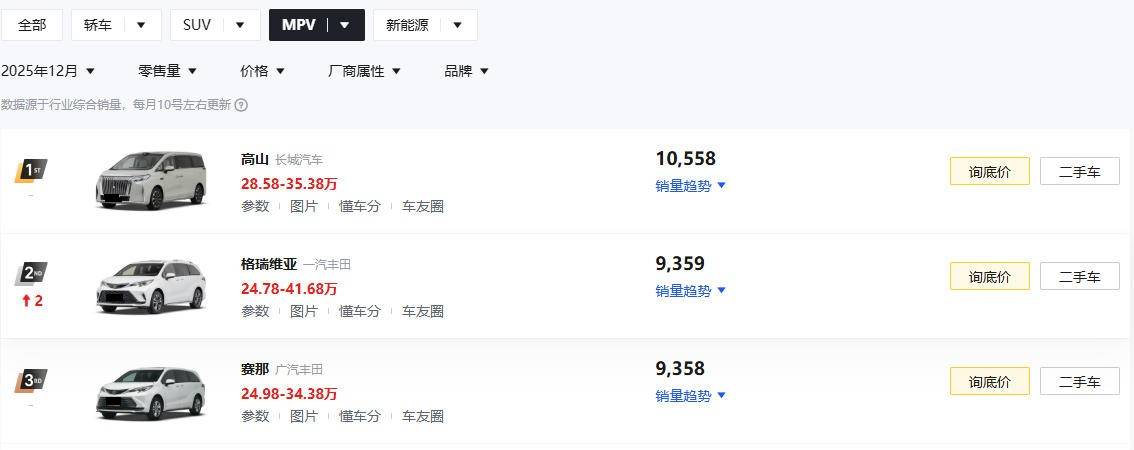The height and width of the screenshot is (450, 1134).
Task: Open the 品牌 filter dropdown
Action: coord(466,71)
